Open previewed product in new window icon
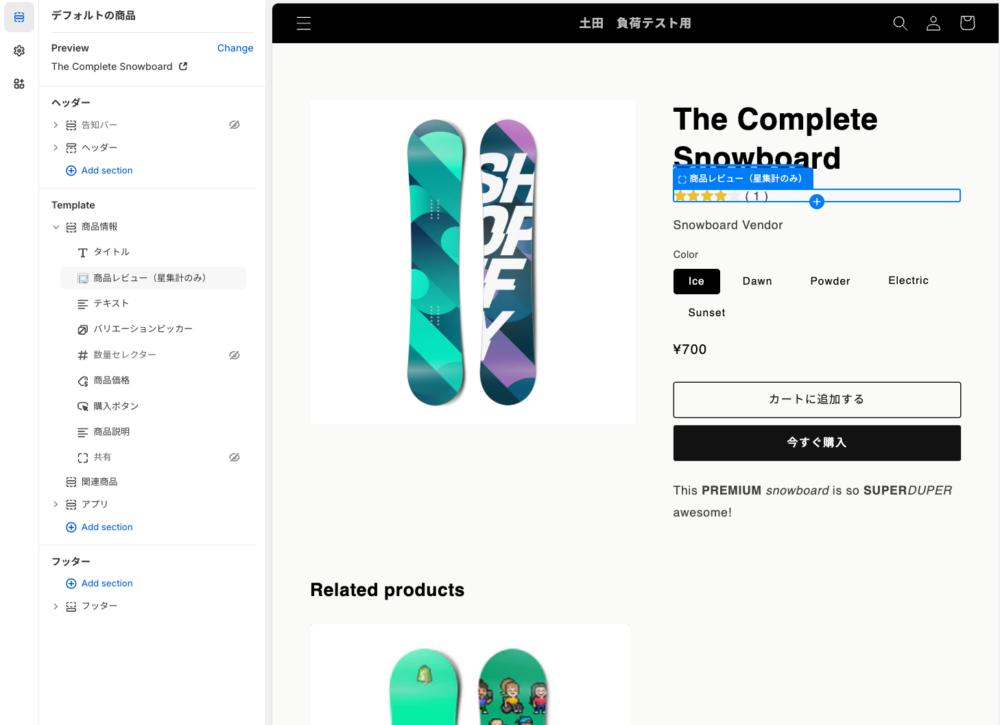The height and width of the screenshot is (725, 1000). pyautogui.click(x=183, y=67)
